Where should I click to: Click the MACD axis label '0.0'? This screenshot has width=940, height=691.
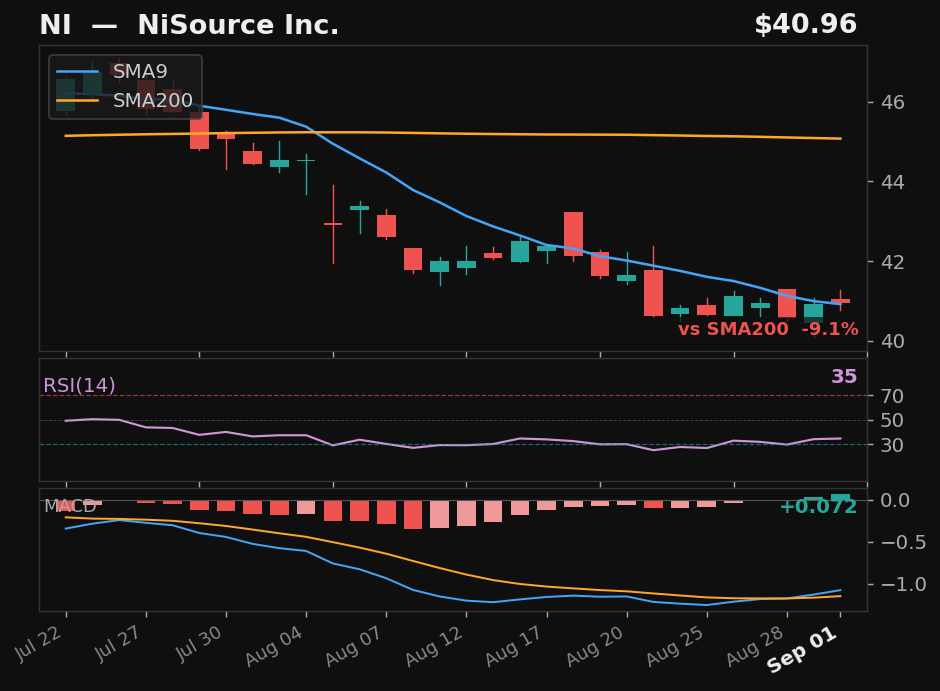click(x=895, y=500)
